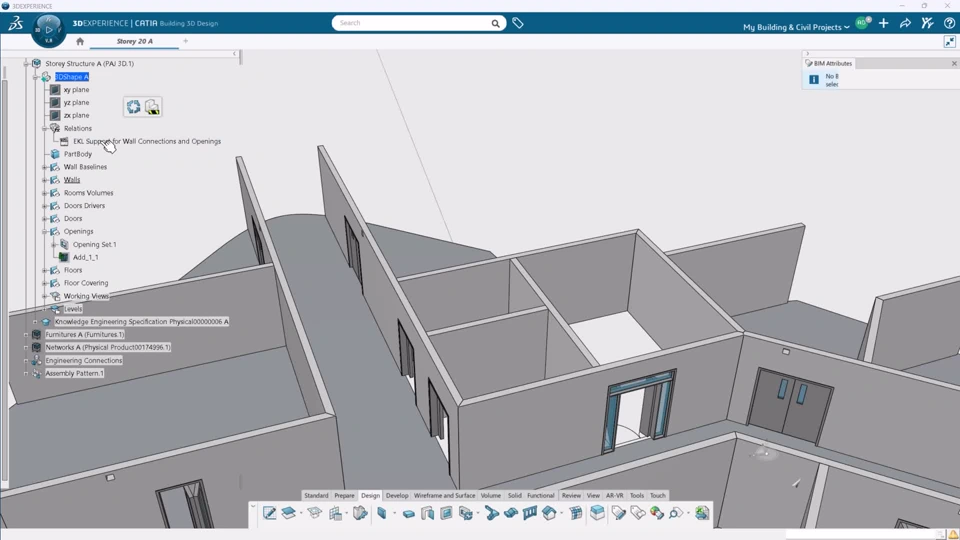Switch to the Standard tab

point(316,495)
